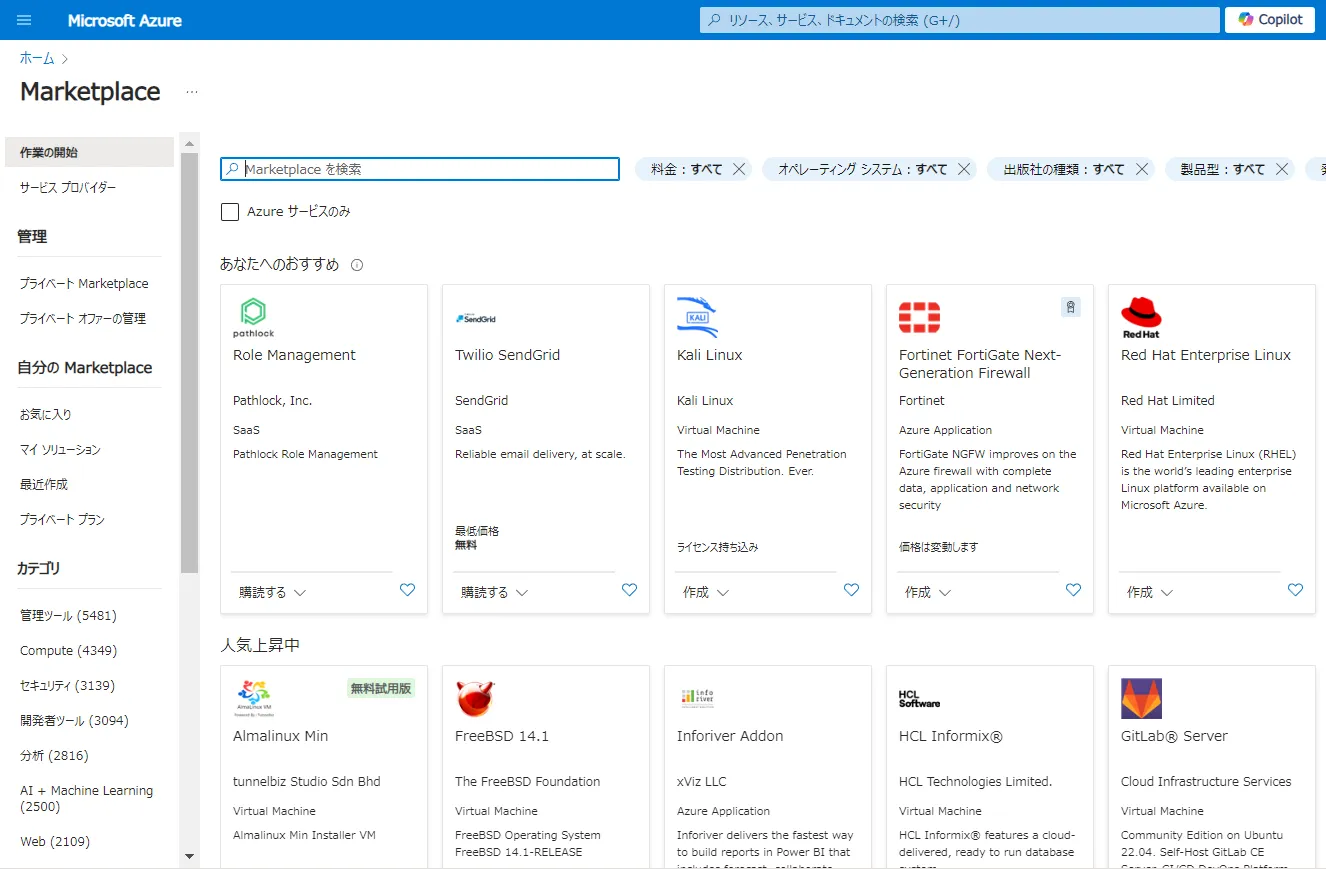Check the Azure サービスのみ checkbox
Viewport: 1326px width, 869px height.
click(x=230, y=212)
